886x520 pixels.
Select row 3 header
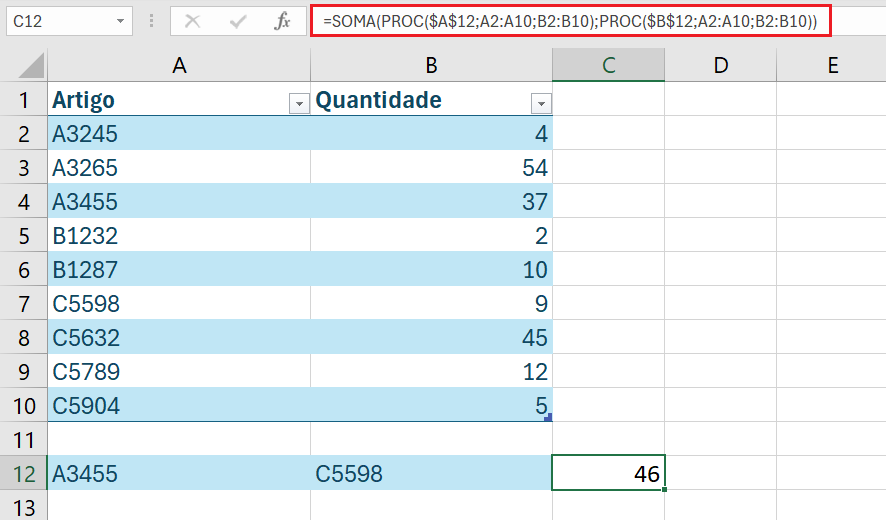point(24,167)
